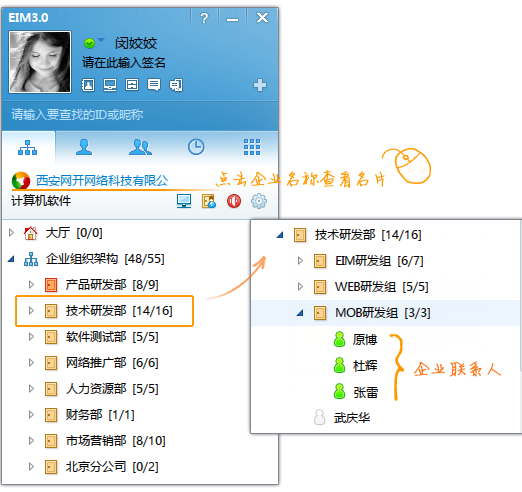Click the company logo icon
The image size is (522, 492).
[21, 181]
